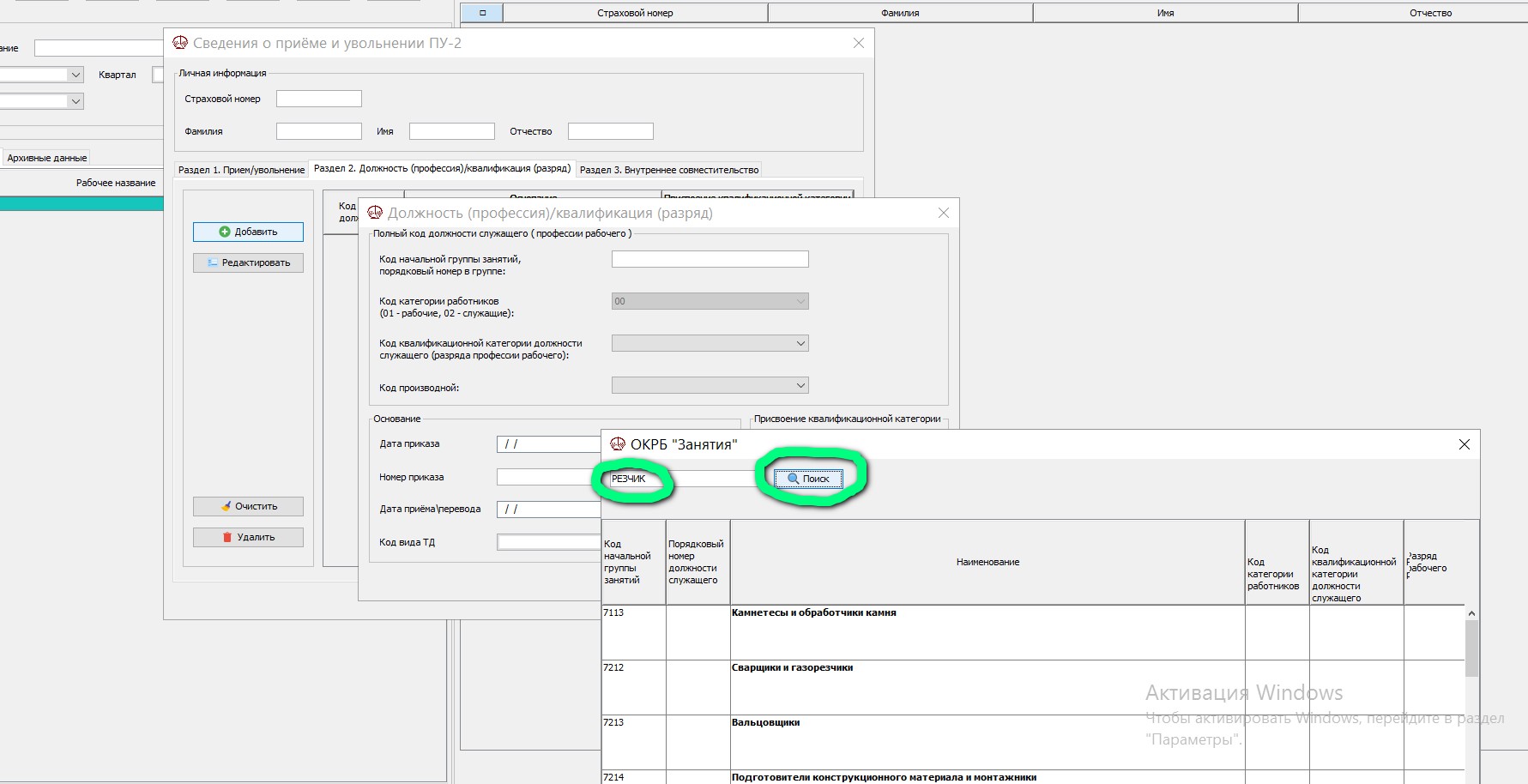Expand the Код производной dropdown
The height and width of the screenshot is (784, 1528).
tap(800, 386)
